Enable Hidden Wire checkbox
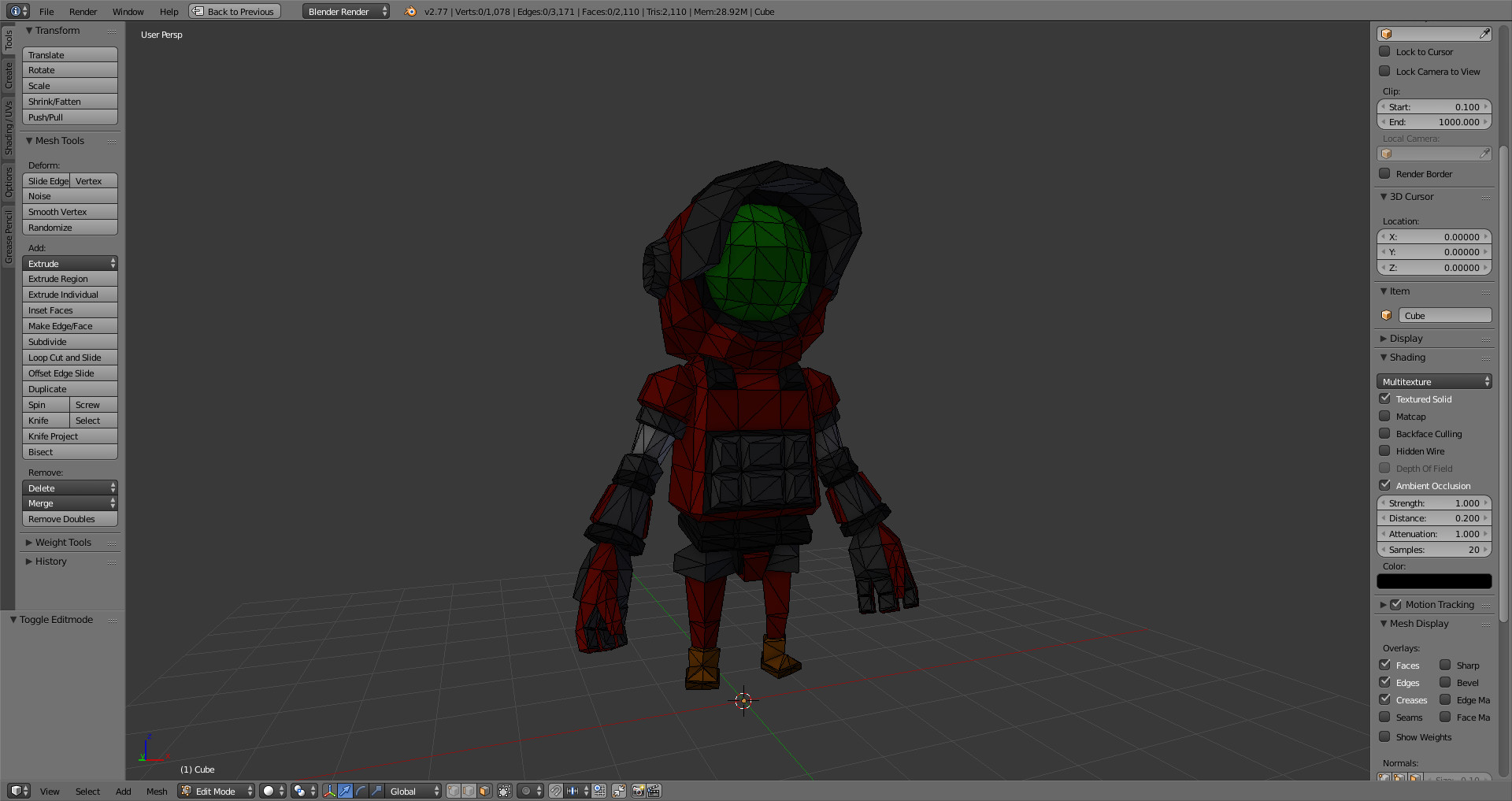The image size is (1512, 801). click(x=1384, y=451)
